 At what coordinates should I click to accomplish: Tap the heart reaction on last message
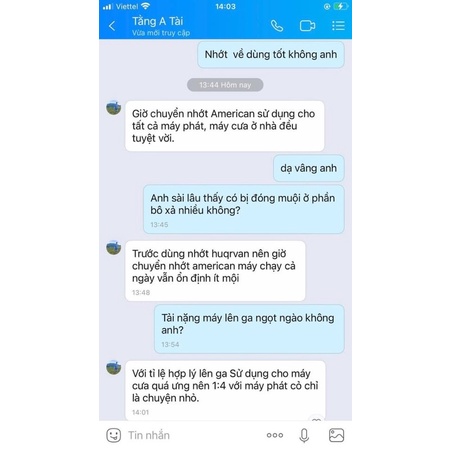[316, 418]
